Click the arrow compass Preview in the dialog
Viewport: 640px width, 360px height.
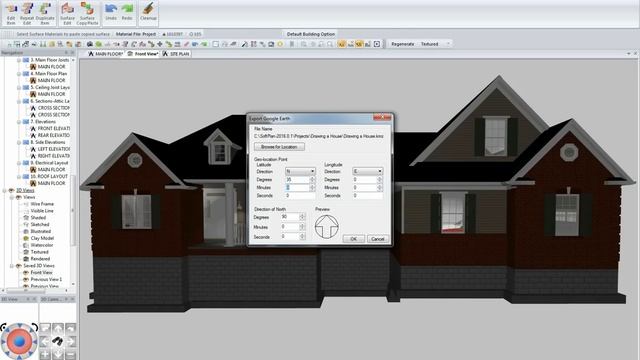tap(327, 227)
